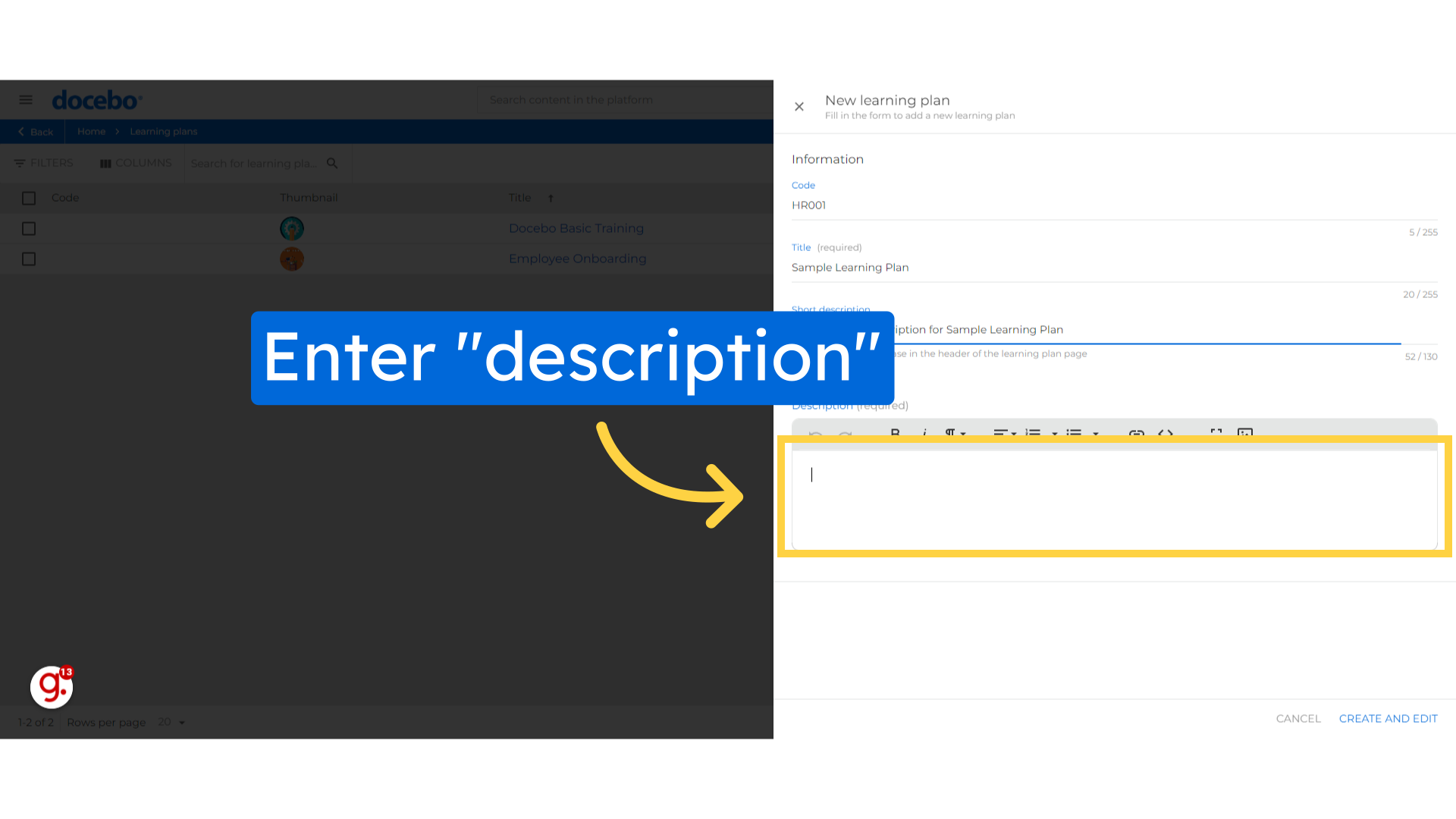Select the Docebo Basic Training checkbox
Screen dimensions: 1456x819
point(29,228)
